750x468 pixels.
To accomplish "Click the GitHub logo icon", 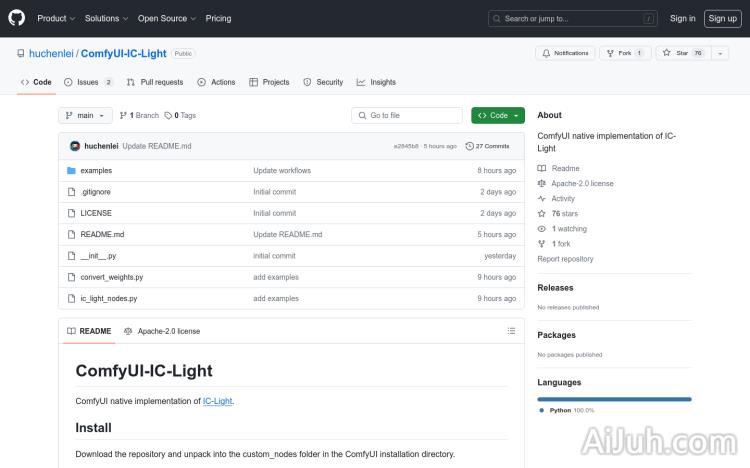I will click(x=17, y=18).
